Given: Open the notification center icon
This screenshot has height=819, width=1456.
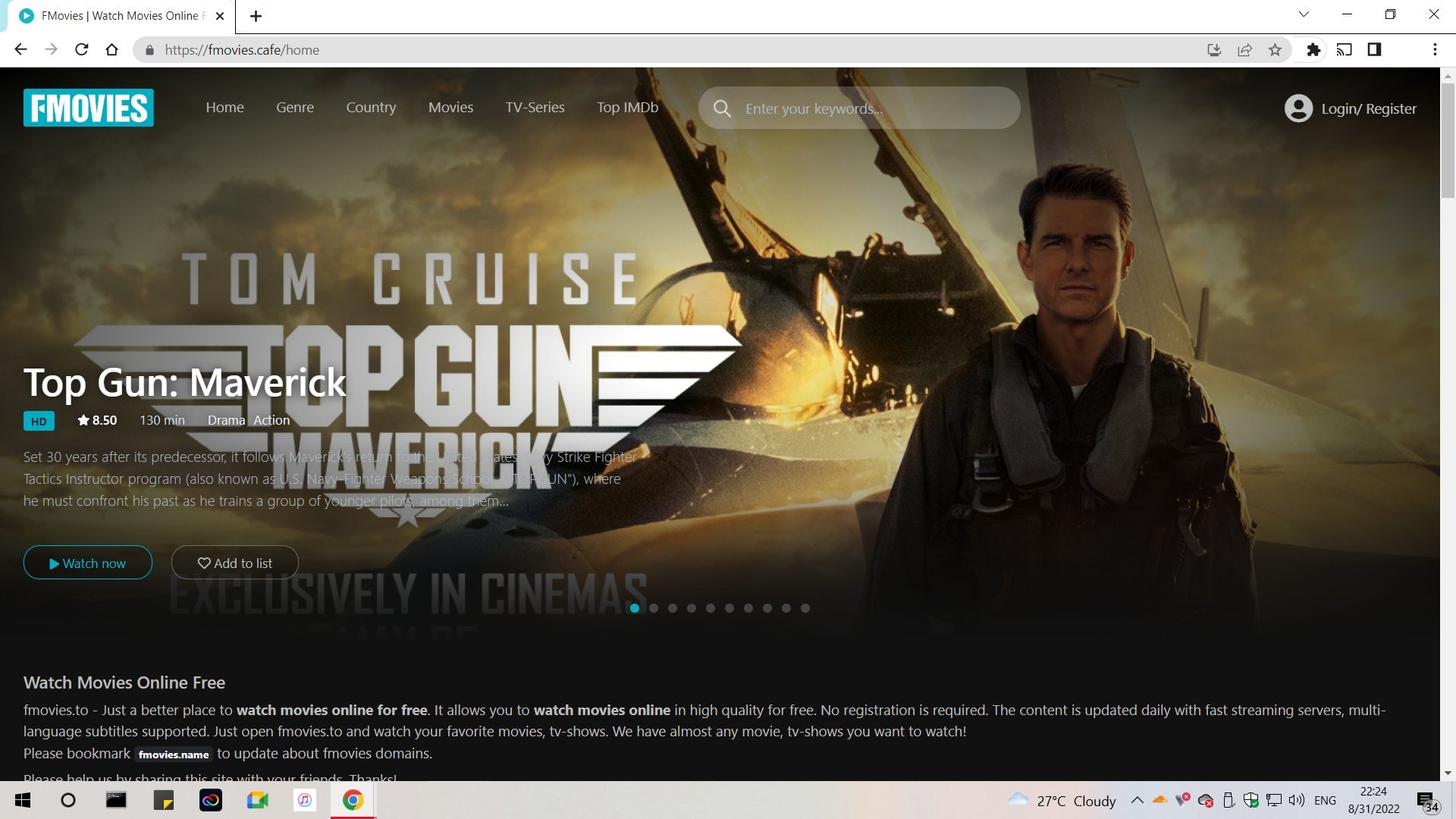Looking at the screenshot, I should point(1427,801).
